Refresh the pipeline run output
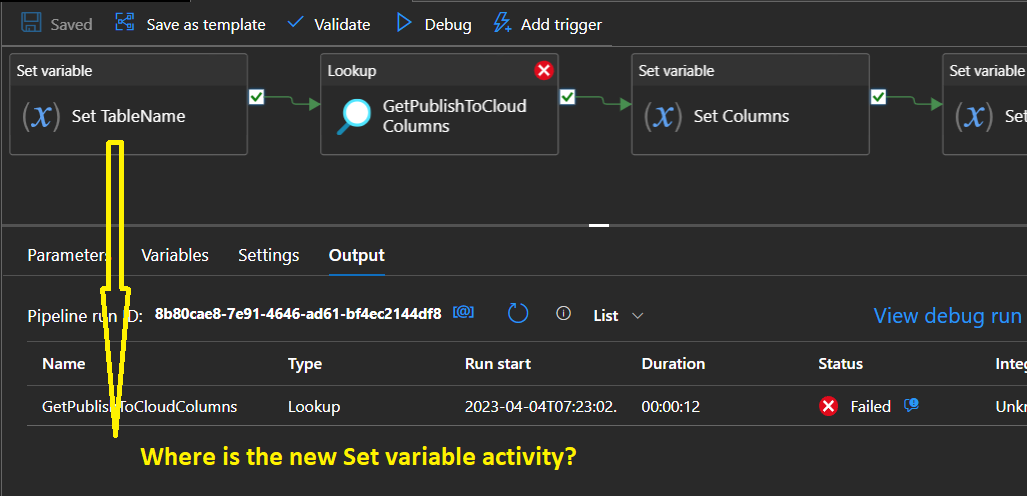This screenshot has width=1027, height=496. pos(518,313)
